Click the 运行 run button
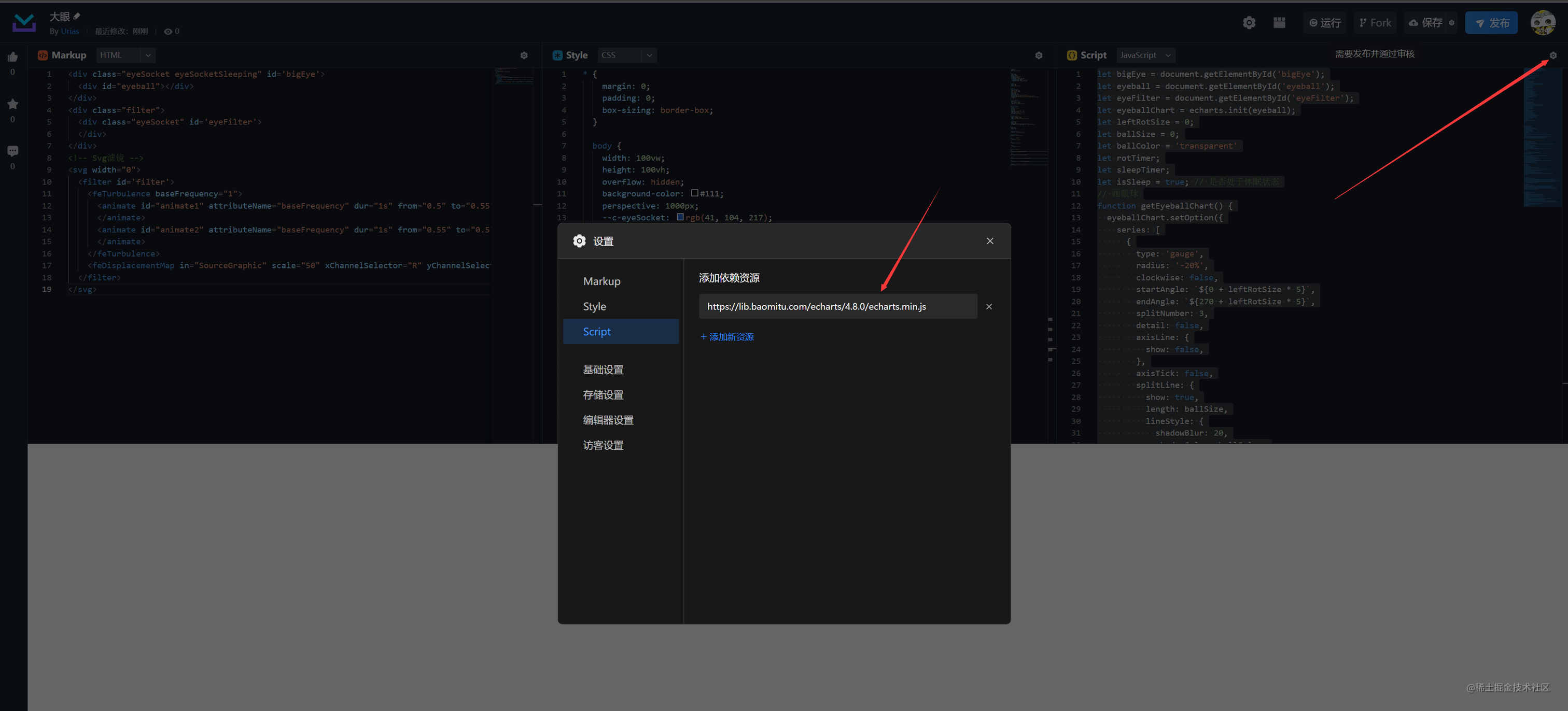Screen dimensions: 1568x711 (1325, 22)
